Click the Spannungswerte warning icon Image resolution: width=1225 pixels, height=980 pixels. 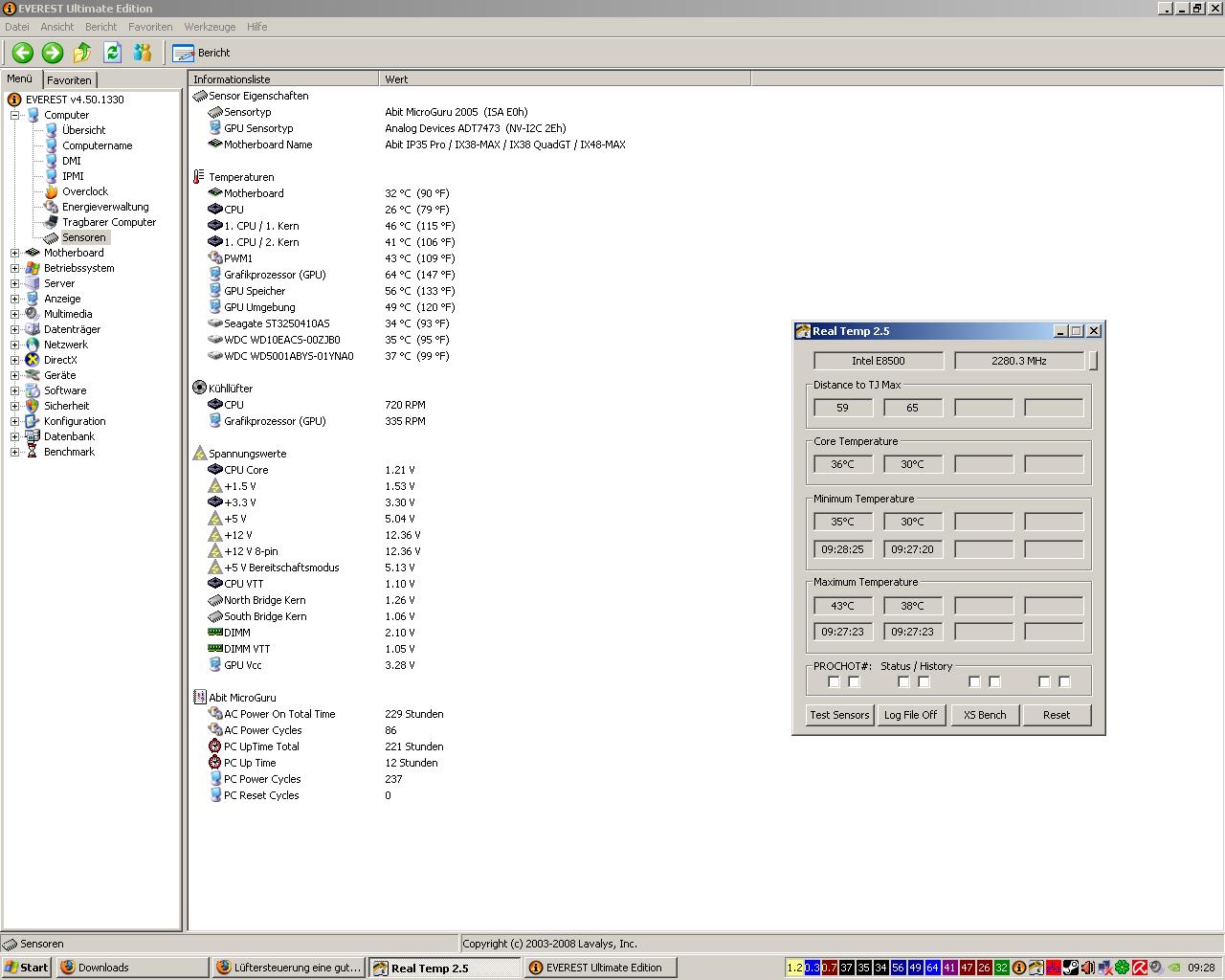point(199,454)
